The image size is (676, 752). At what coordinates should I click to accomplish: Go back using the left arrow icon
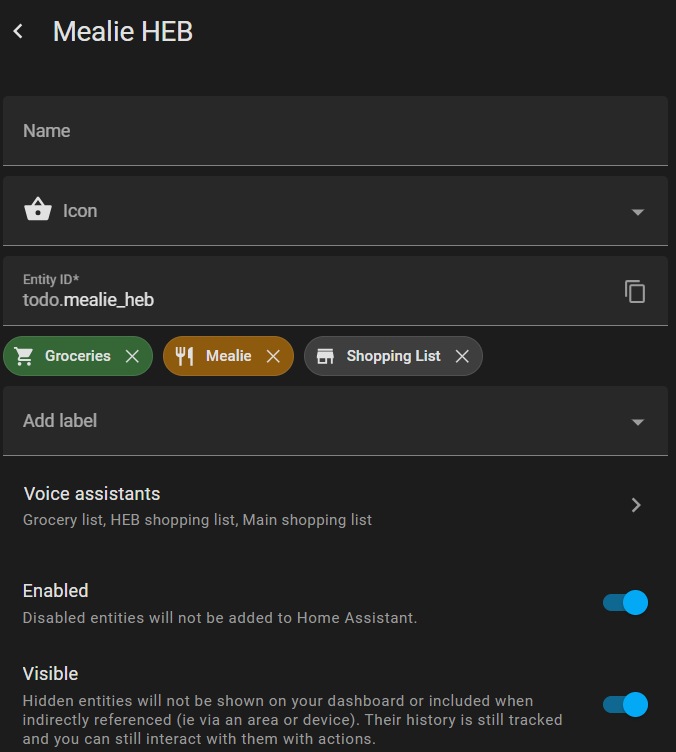[18, 32]
